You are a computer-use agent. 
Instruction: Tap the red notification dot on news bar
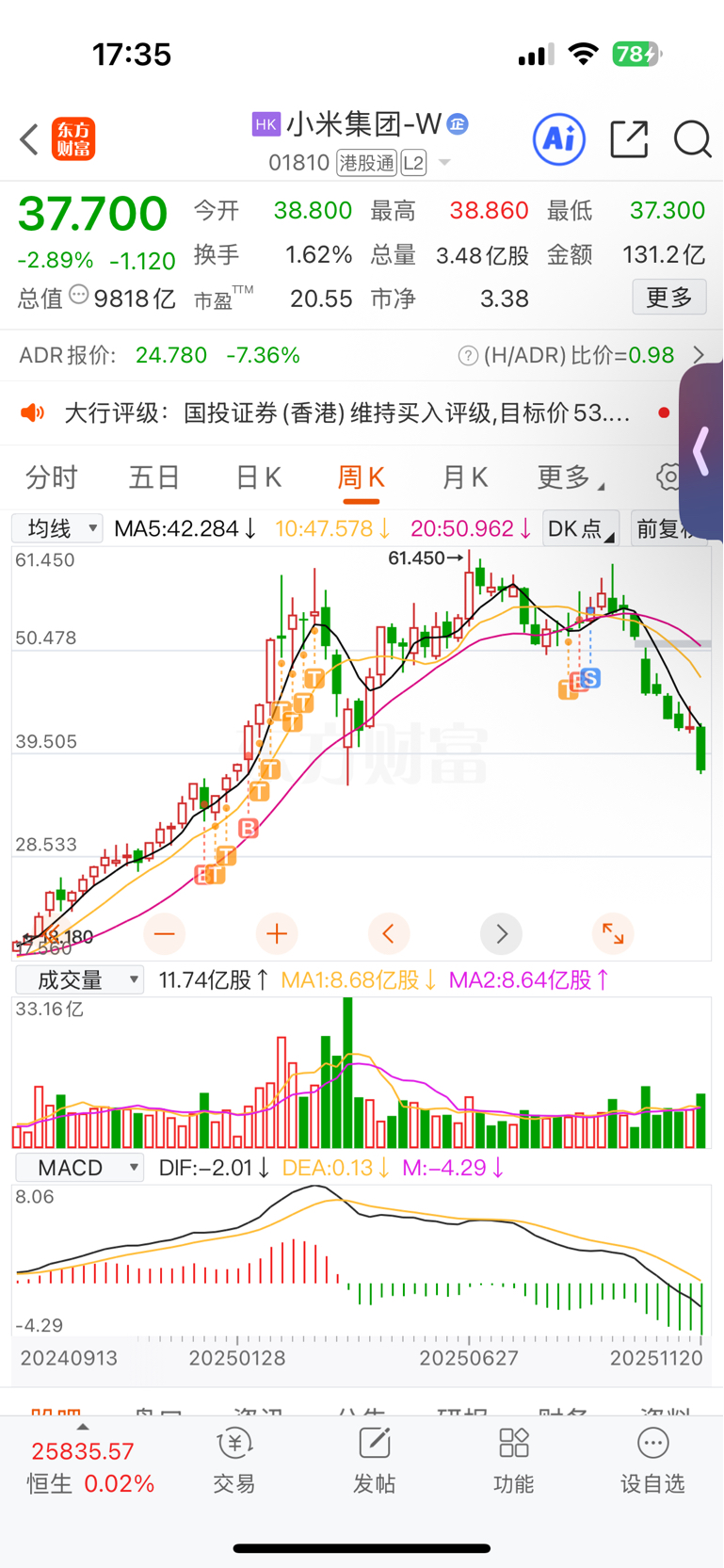(664, 412)
